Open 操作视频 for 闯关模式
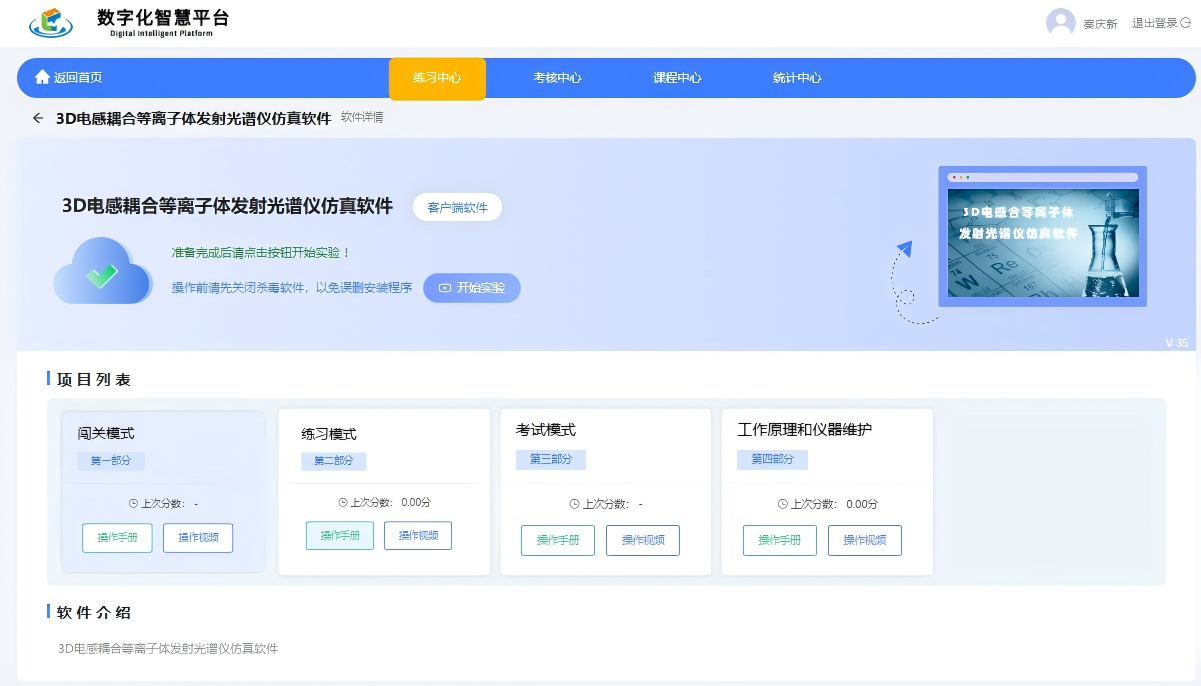Viewport: 1201px width, 686px height. click(198, 538)
